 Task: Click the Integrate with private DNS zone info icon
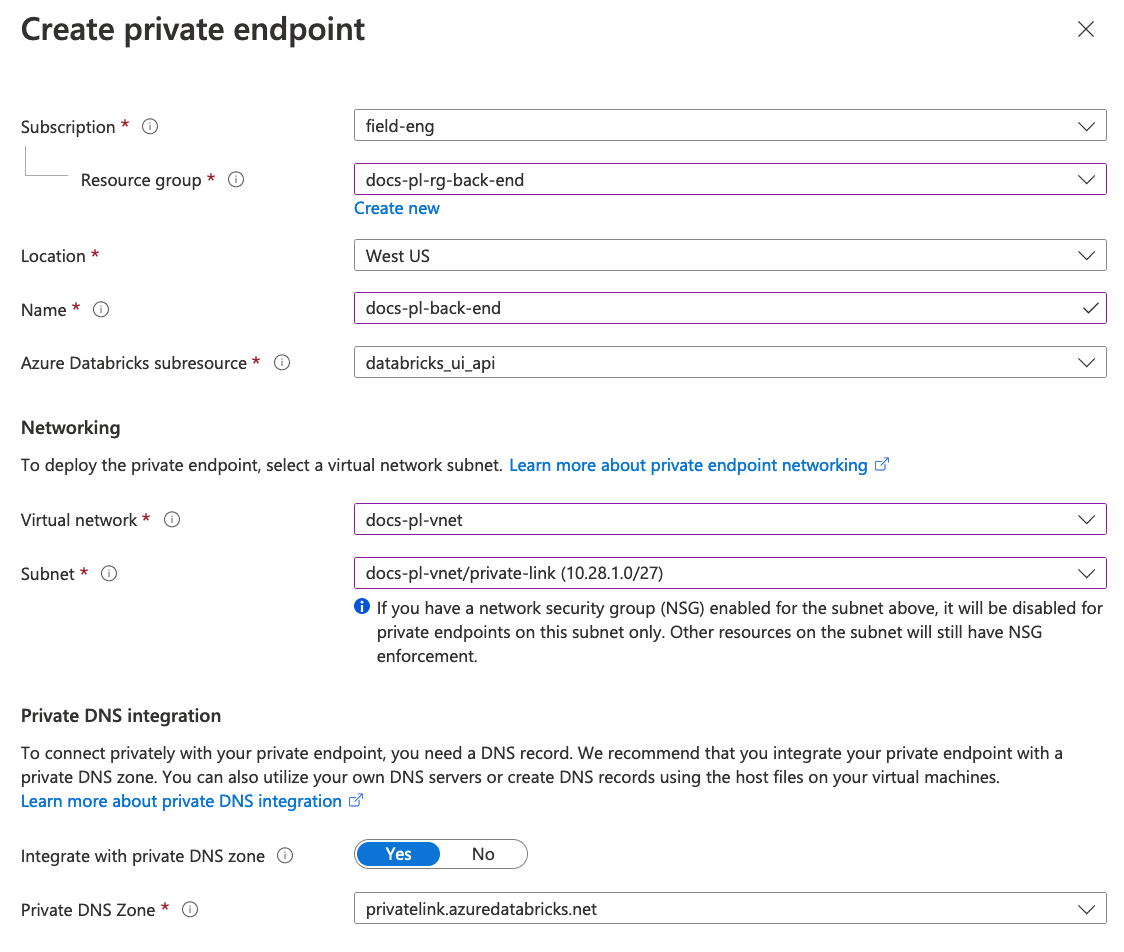click(x=285, y=856)
